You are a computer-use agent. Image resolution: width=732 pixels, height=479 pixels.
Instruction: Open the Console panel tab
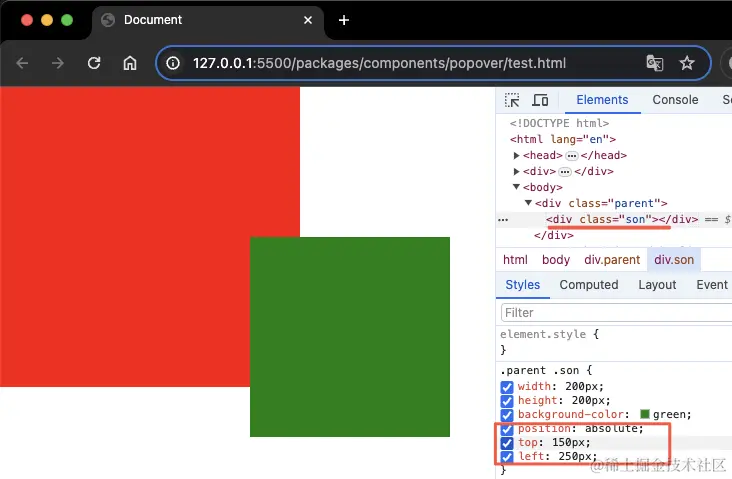(675, 100)
